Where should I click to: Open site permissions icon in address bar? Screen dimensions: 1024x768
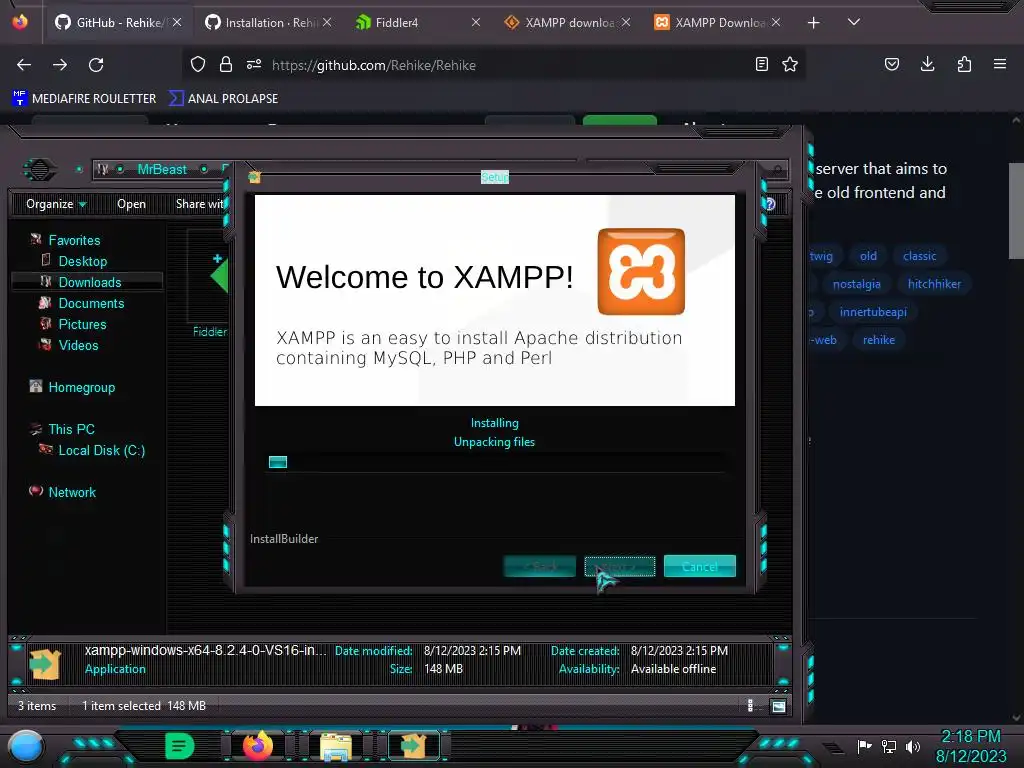point(254,64)
